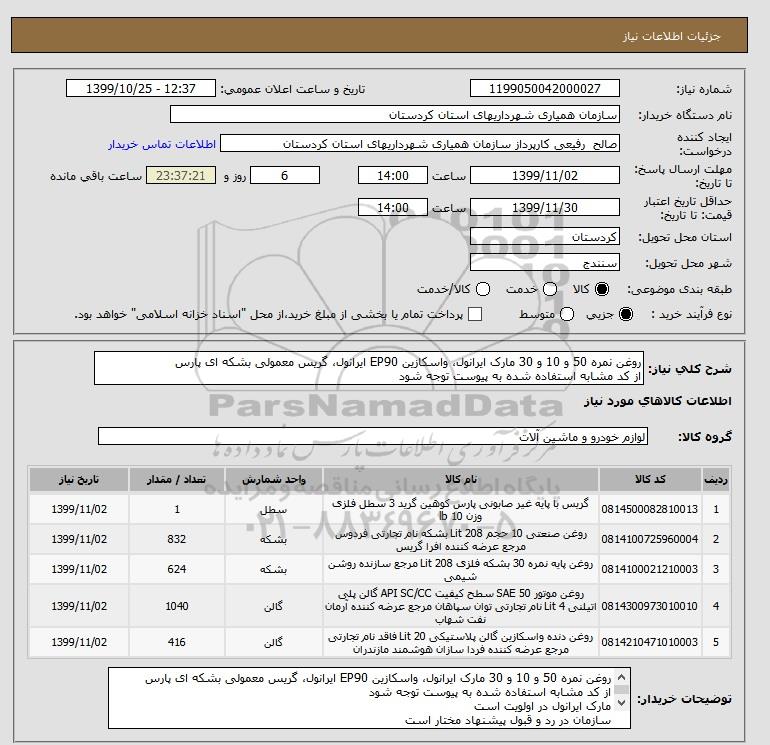This screenshot has width=770, height=745.
Task: Click quantity value 832
Action: pos(177,539)
